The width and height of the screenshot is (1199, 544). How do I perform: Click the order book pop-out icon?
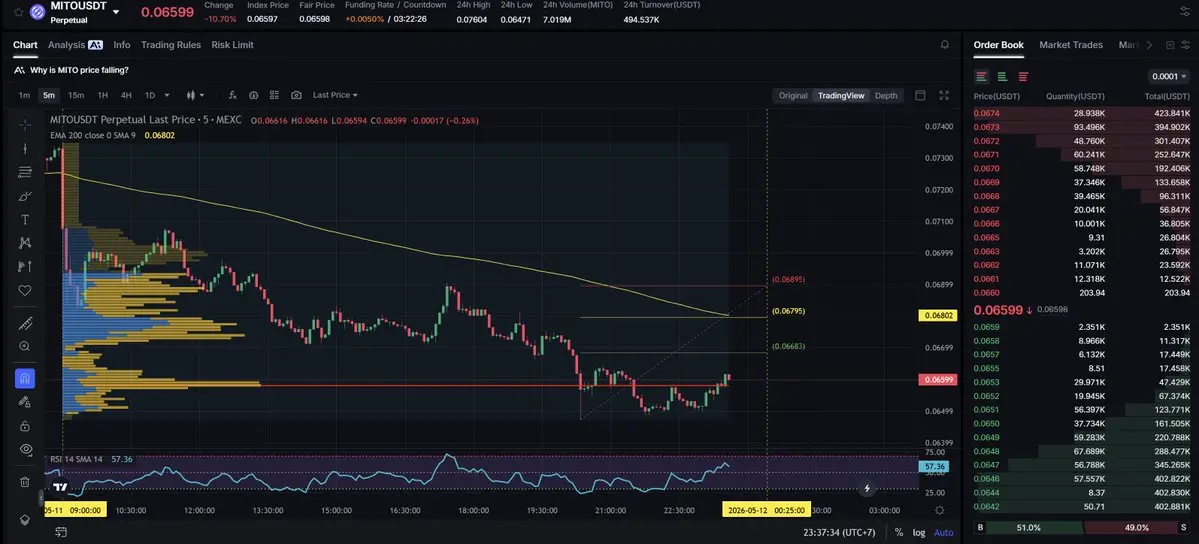point(1170,45)
